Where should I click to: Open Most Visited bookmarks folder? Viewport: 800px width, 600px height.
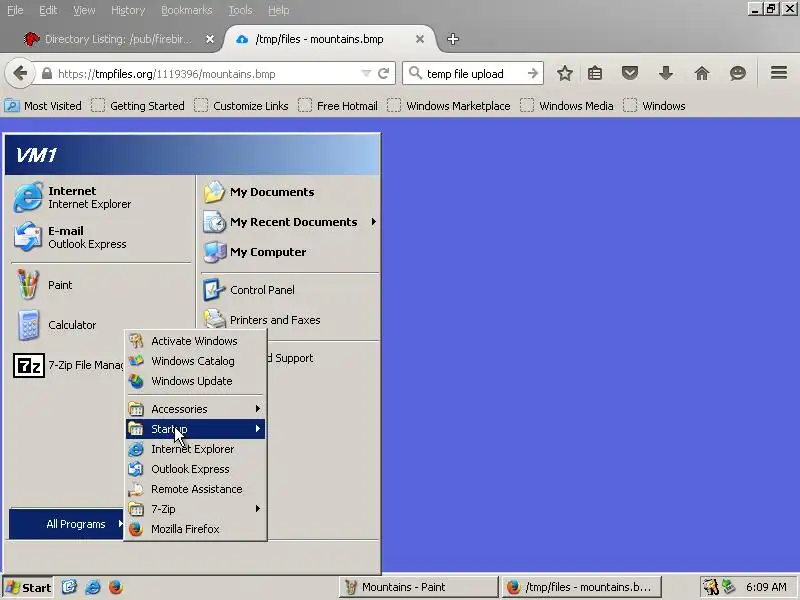click(43, 106)
